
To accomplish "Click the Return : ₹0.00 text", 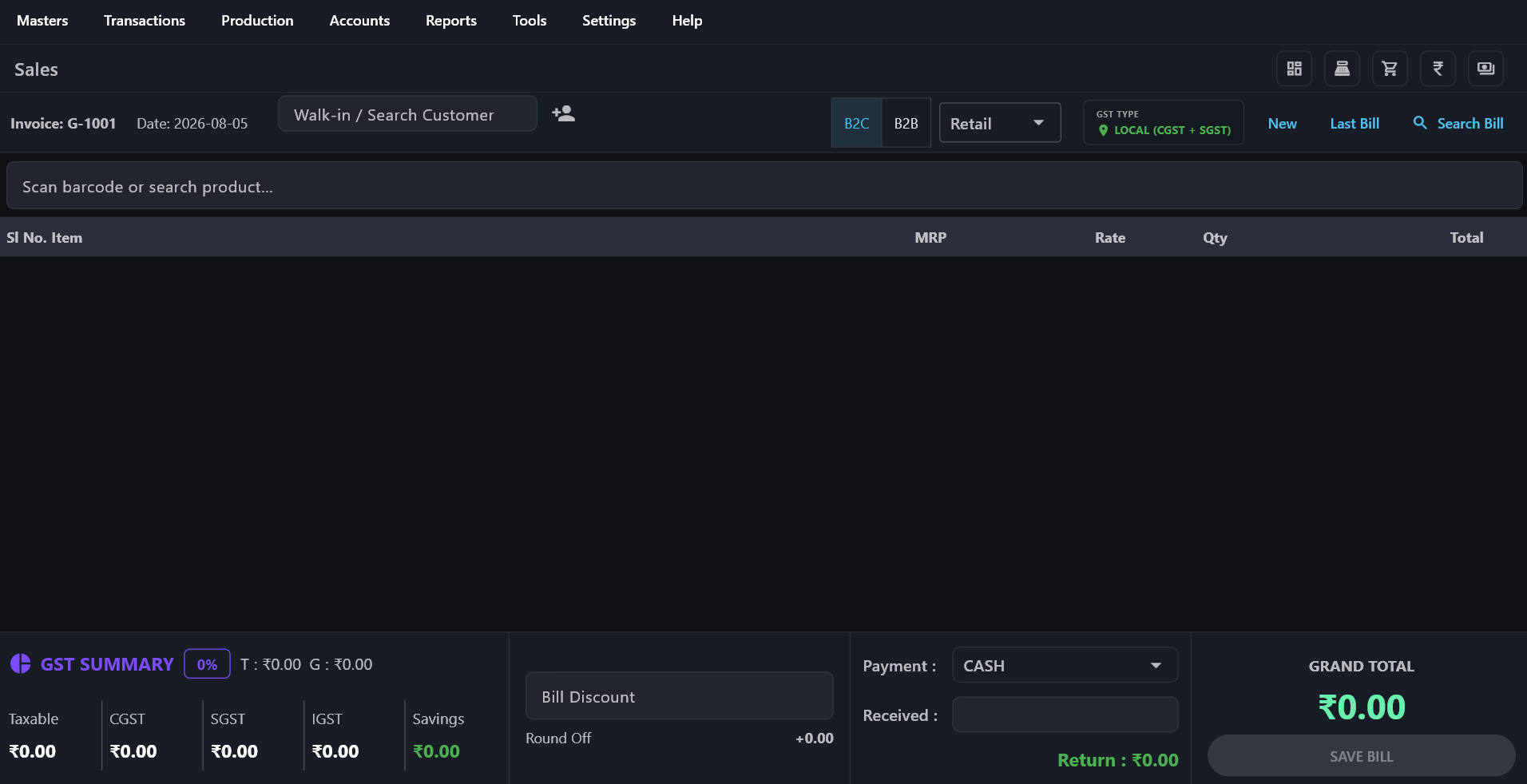I will click(x=1117, y=760).
